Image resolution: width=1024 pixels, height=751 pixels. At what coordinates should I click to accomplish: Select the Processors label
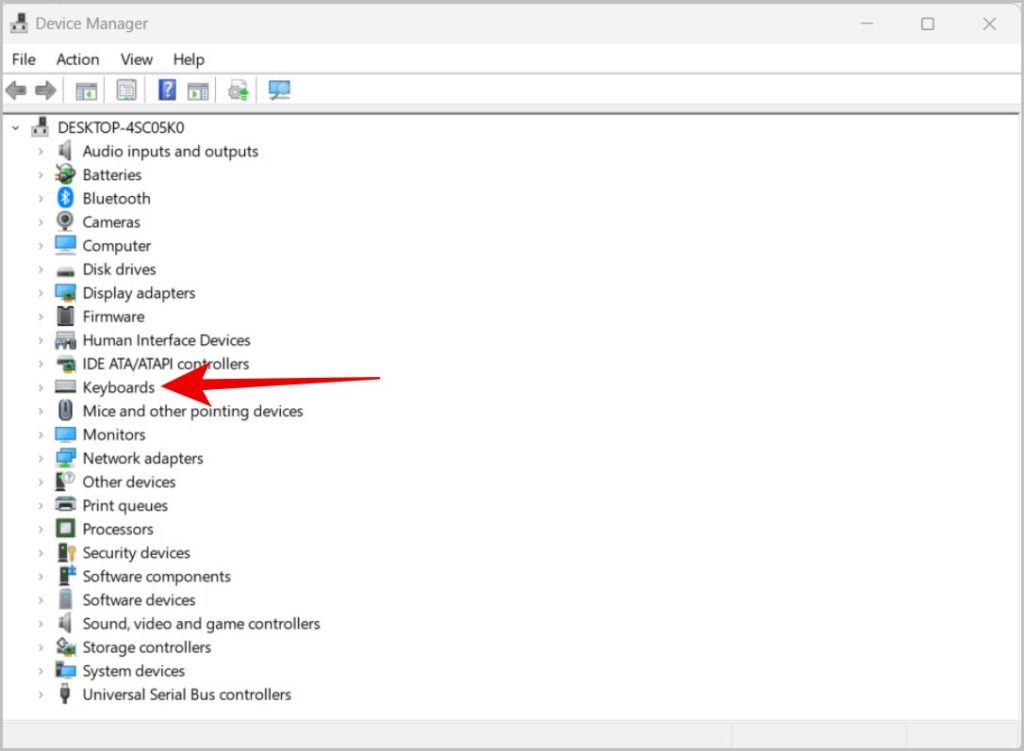[x=118, y=529]
